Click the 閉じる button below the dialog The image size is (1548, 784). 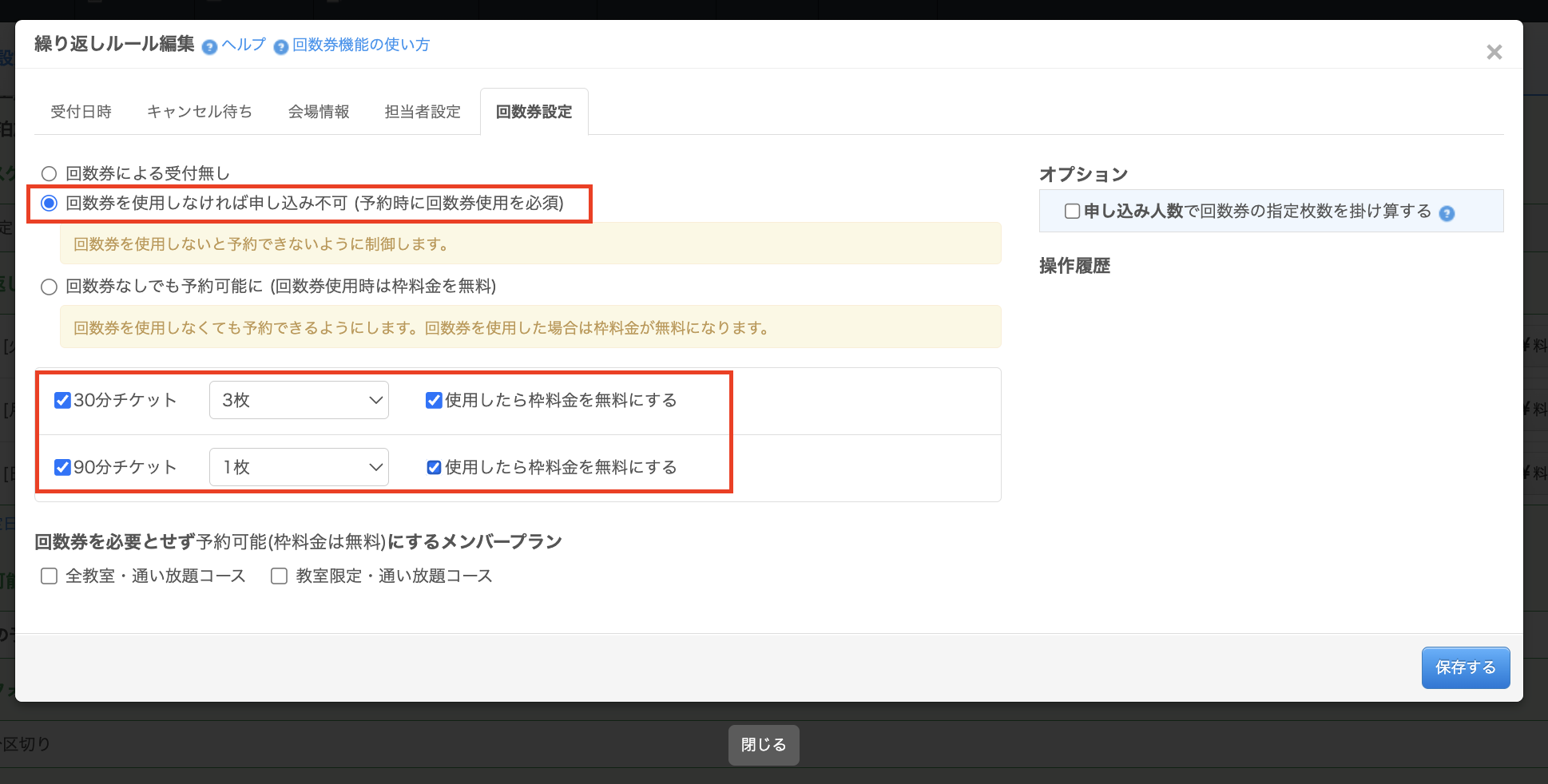click(763, 745)
